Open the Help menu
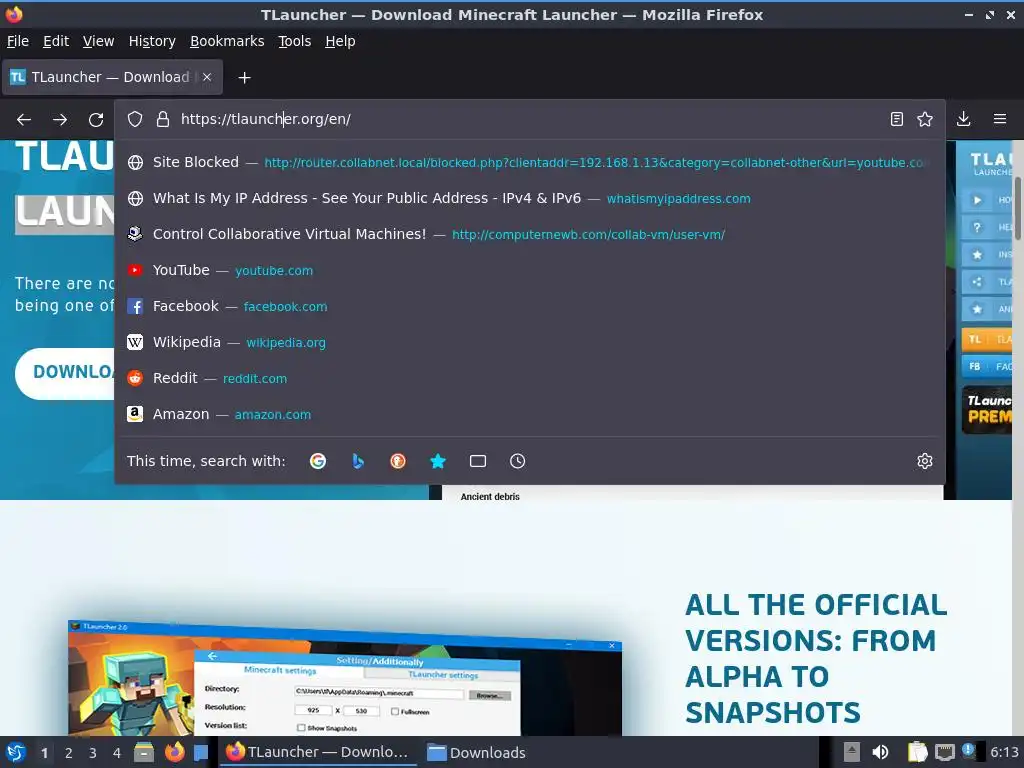Image resolution: width=1024 pixels, height=768 pixels. [340, 41]
